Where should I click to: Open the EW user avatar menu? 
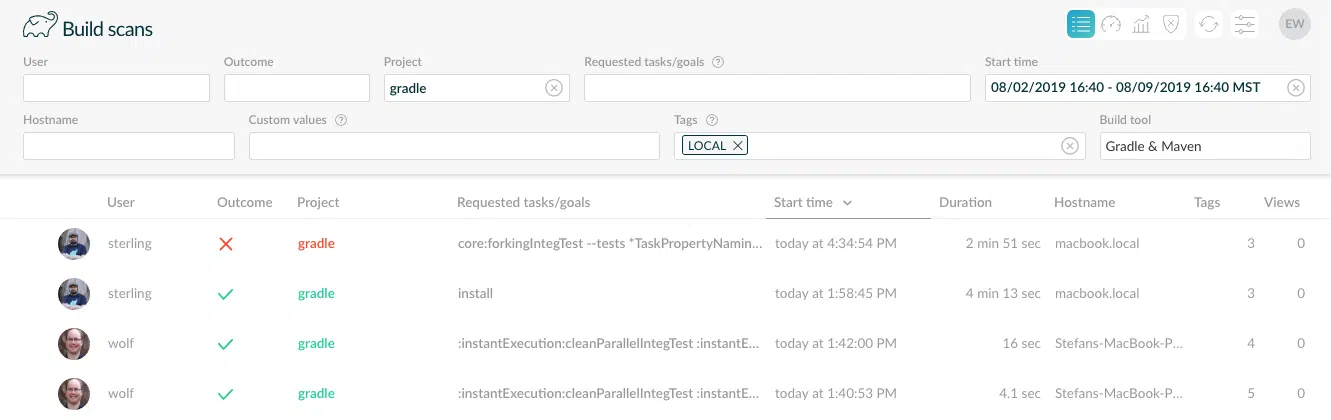click(x=1295, y=24)
